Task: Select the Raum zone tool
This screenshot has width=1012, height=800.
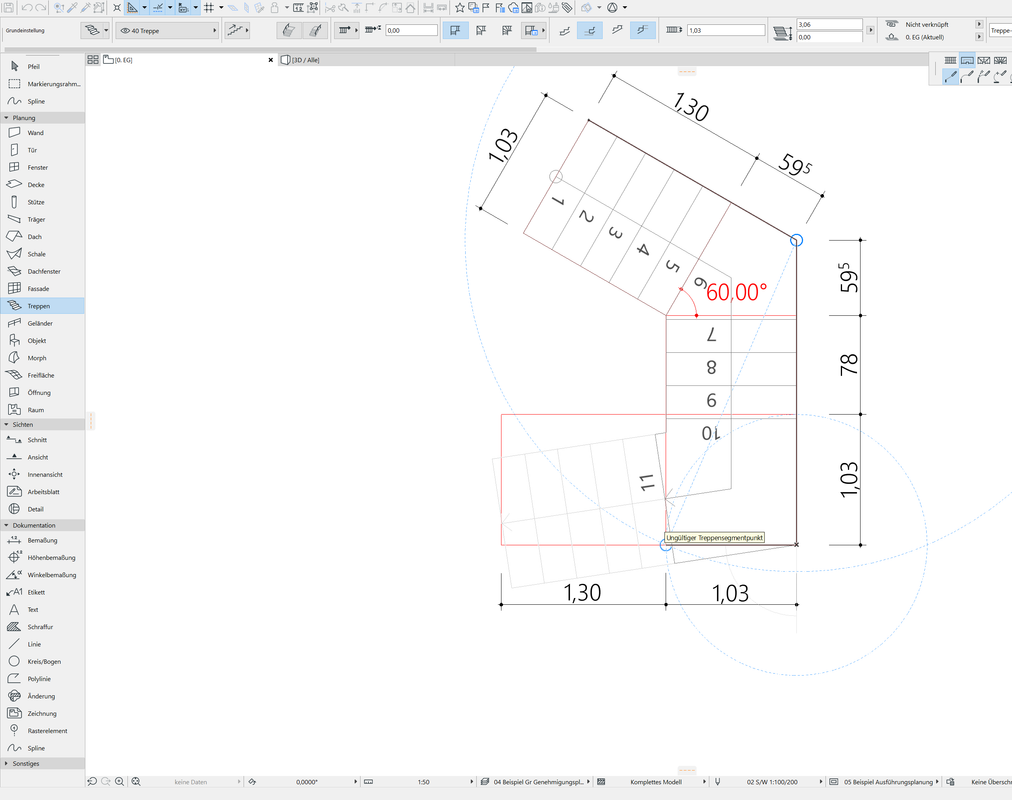Action: (43, 410)
